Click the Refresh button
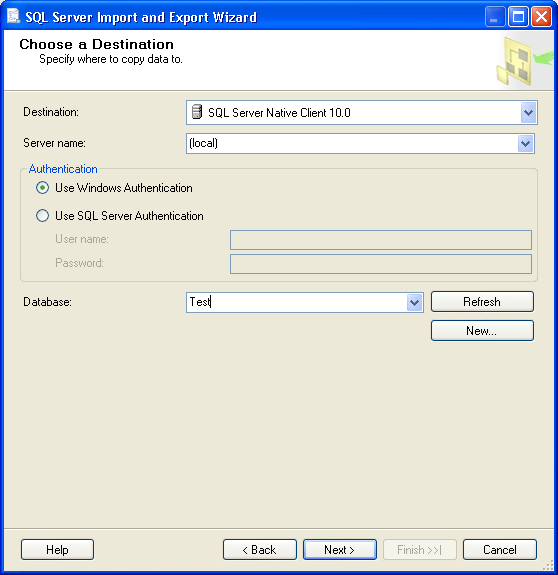 tap(482, 302)
